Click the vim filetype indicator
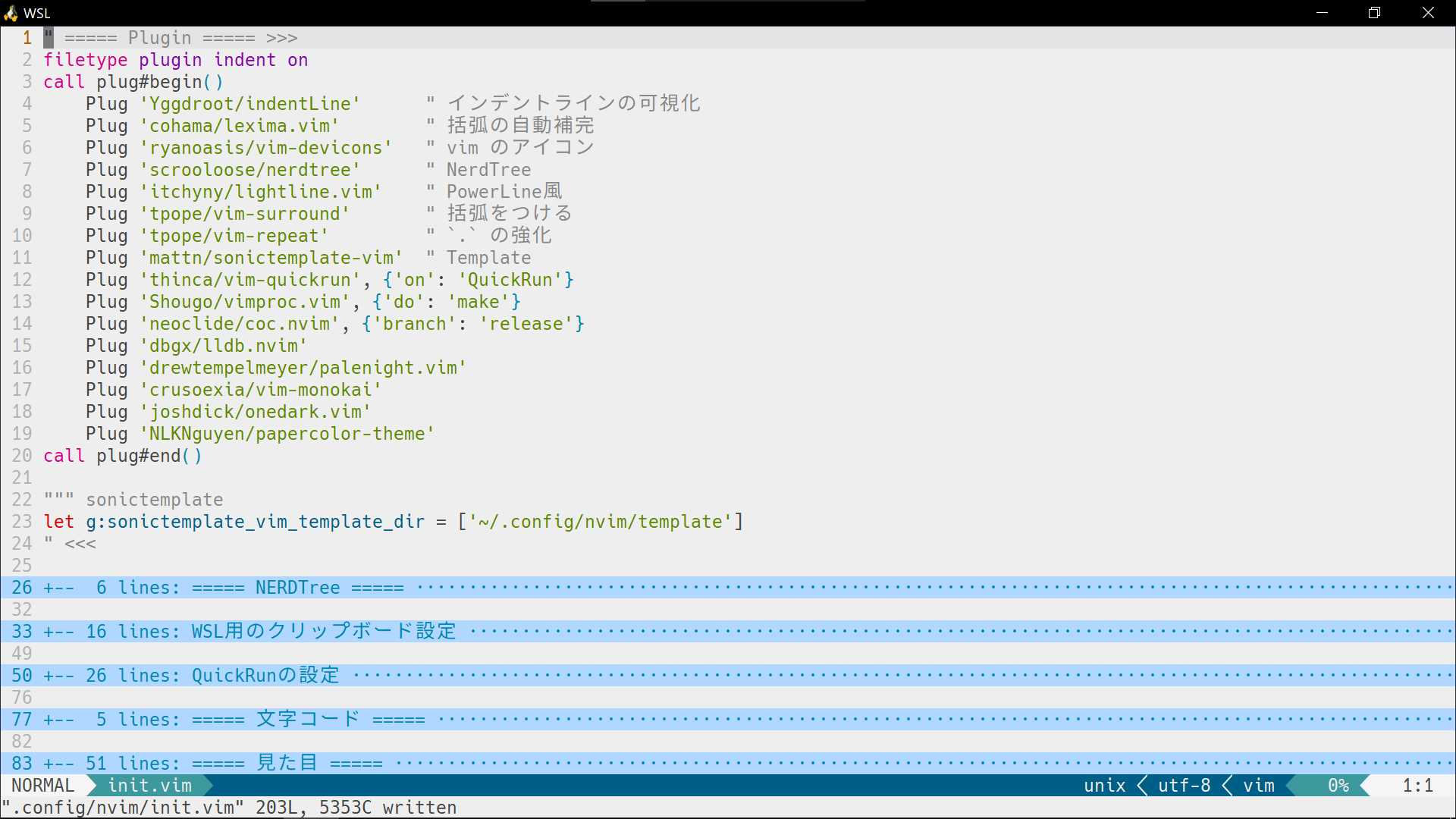Image resolution: width=1456 pixels, height=819 pixels. [x=1259, y=786]
